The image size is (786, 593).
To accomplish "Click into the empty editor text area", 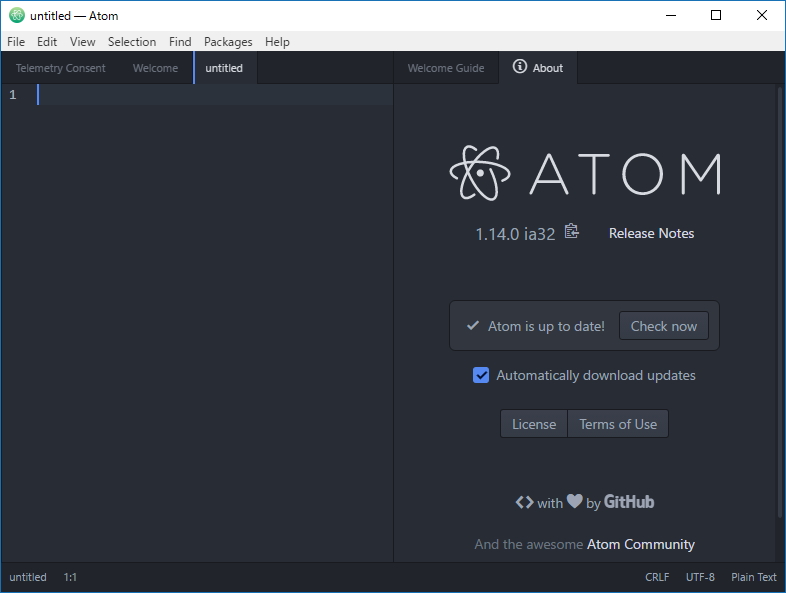I will tap(216, 321).
